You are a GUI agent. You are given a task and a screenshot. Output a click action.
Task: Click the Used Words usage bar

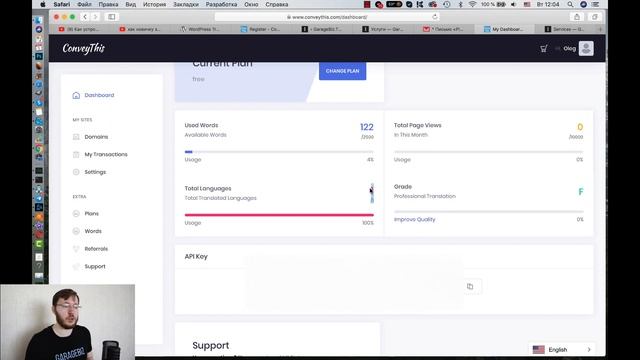pos(279,152)
